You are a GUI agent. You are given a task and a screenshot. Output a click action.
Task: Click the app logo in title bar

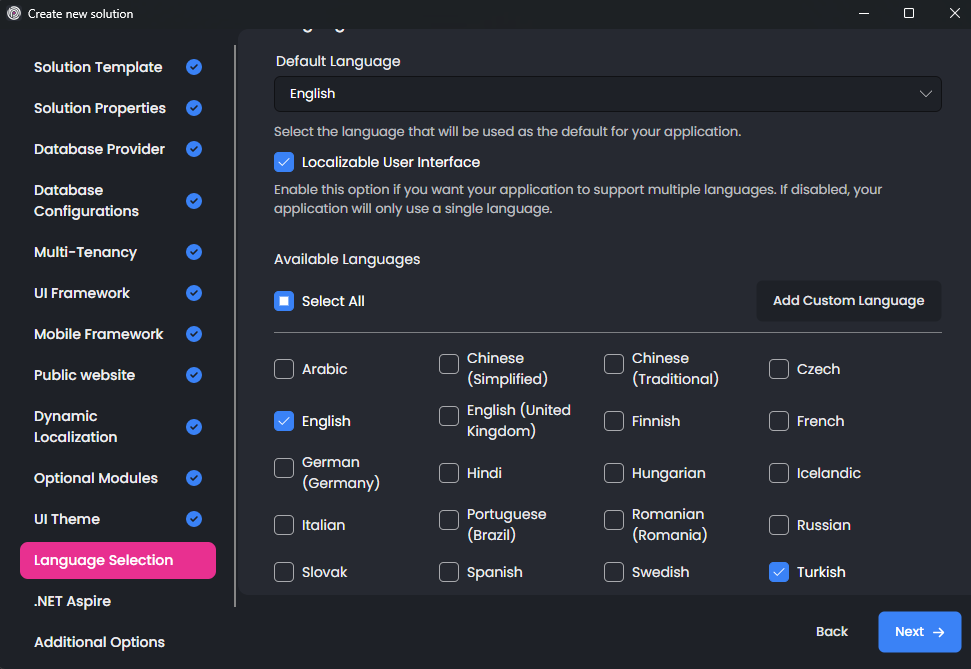[x=14, y=14]
